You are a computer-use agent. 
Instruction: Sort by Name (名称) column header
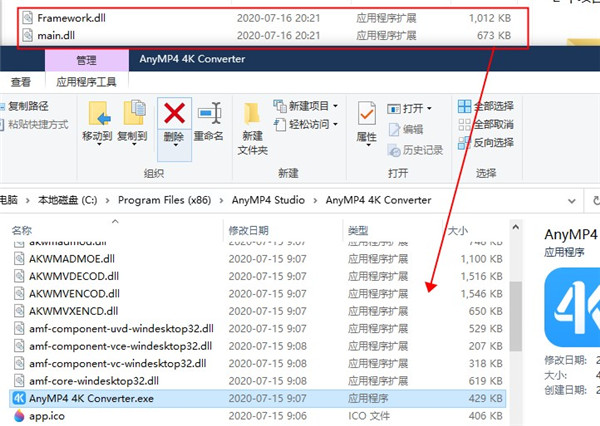[x=22, y=230]
